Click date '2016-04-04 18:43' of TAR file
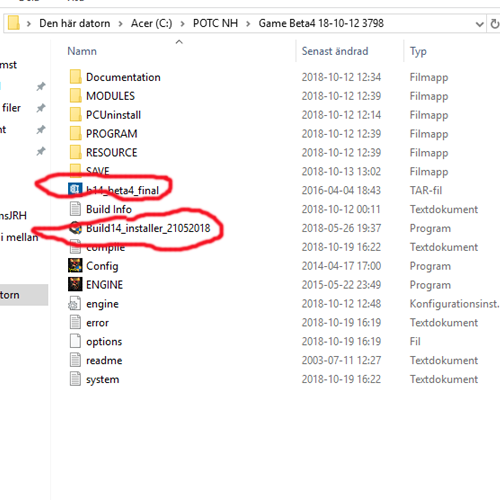This screenshot has height=500, width=500. click(341, 190)
